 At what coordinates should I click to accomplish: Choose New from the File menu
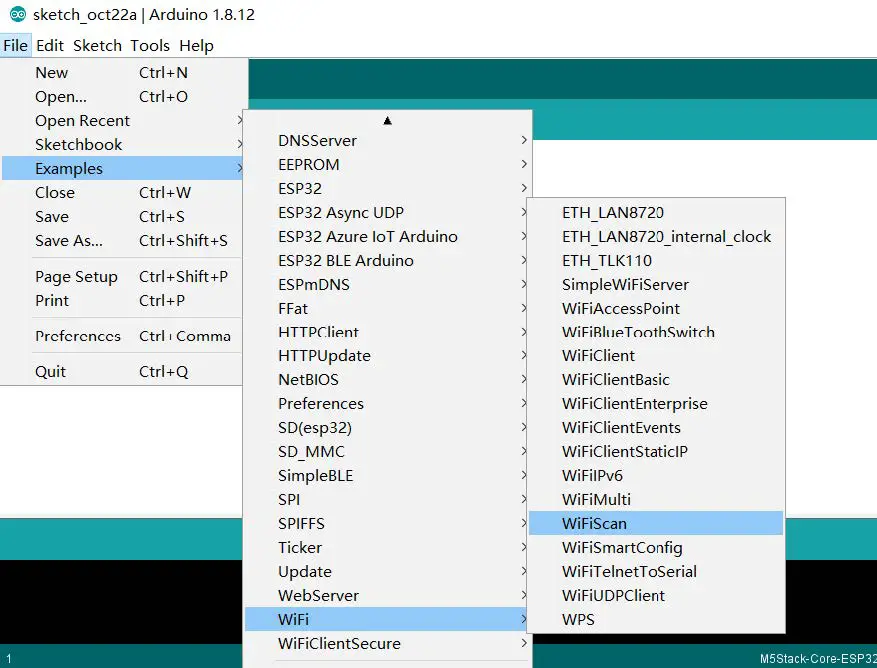(x=122, y=73)
